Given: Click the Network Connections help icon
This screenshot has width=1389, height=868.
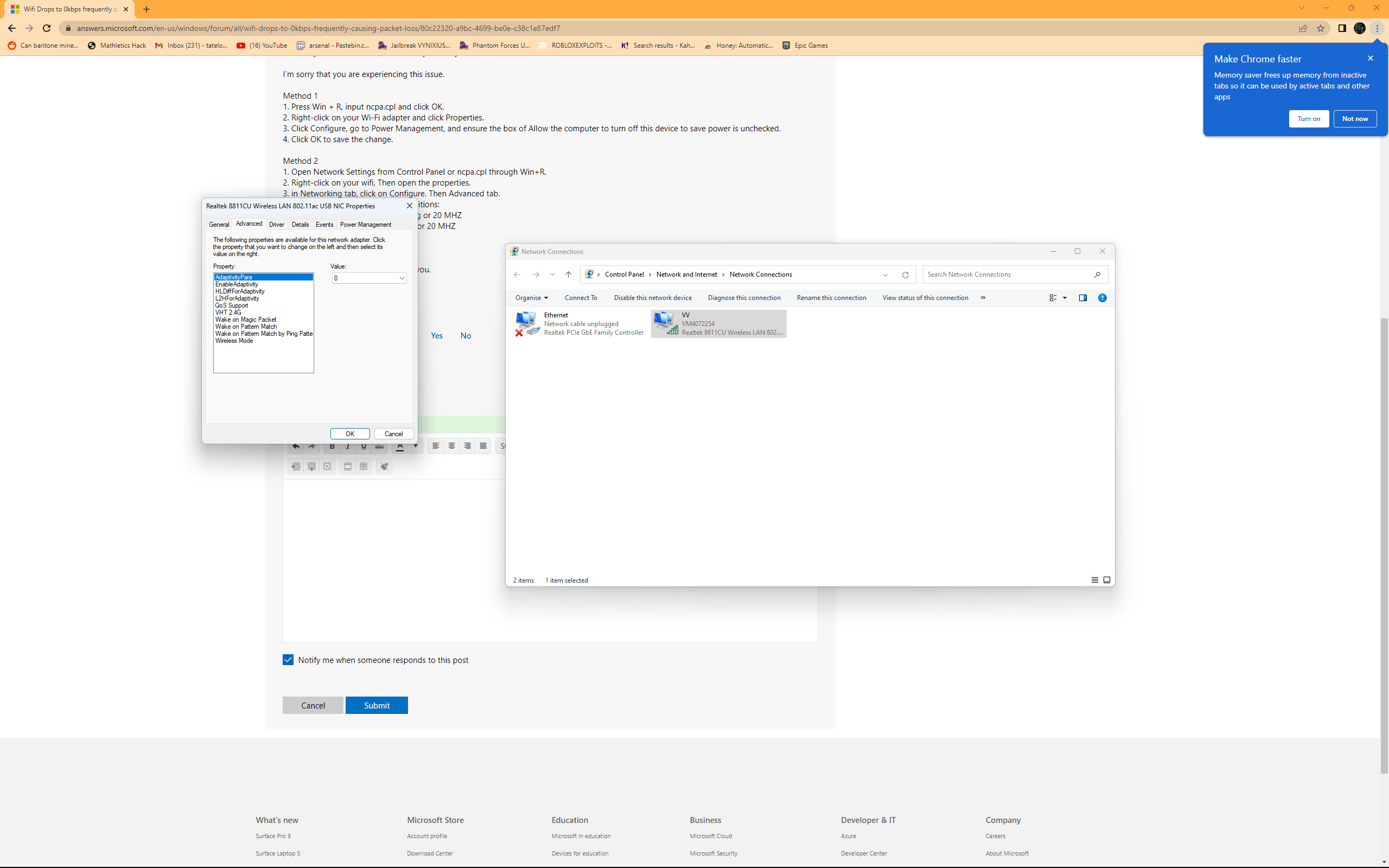Looking at the screenshot, I should click(1103, 297).
